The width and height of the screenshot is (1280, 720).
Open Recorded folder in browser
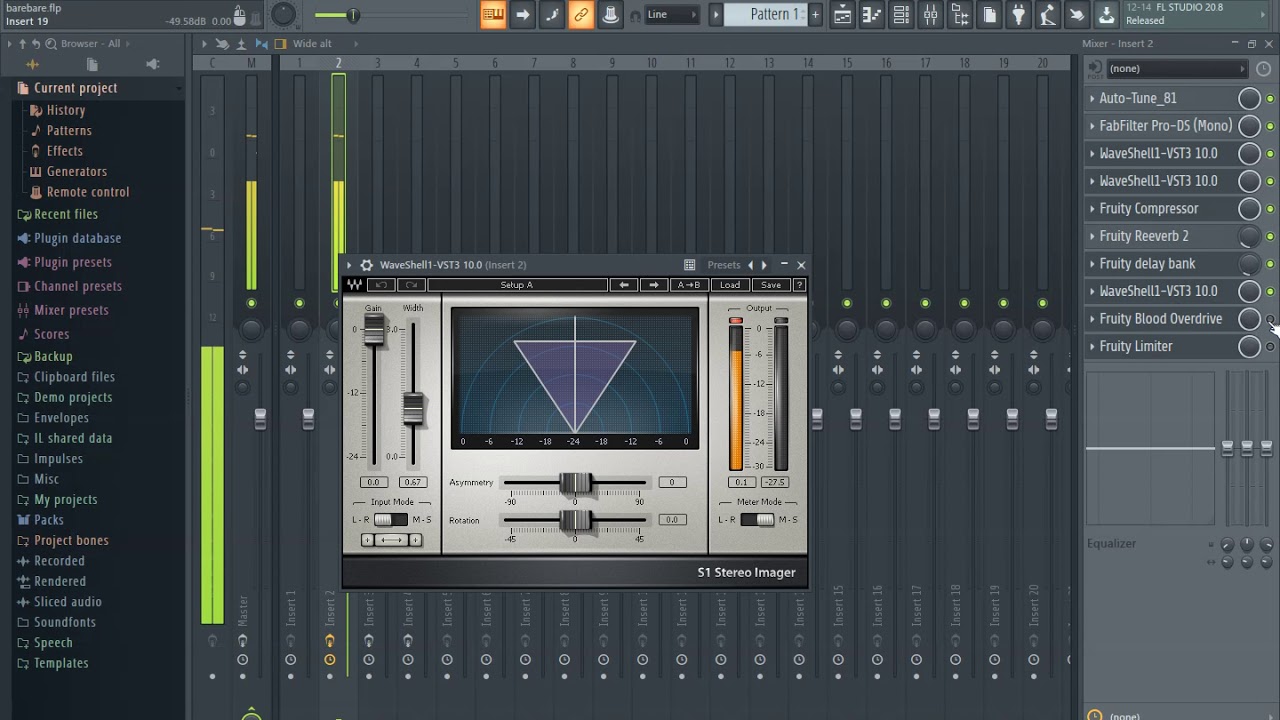(x=59, y=561)
